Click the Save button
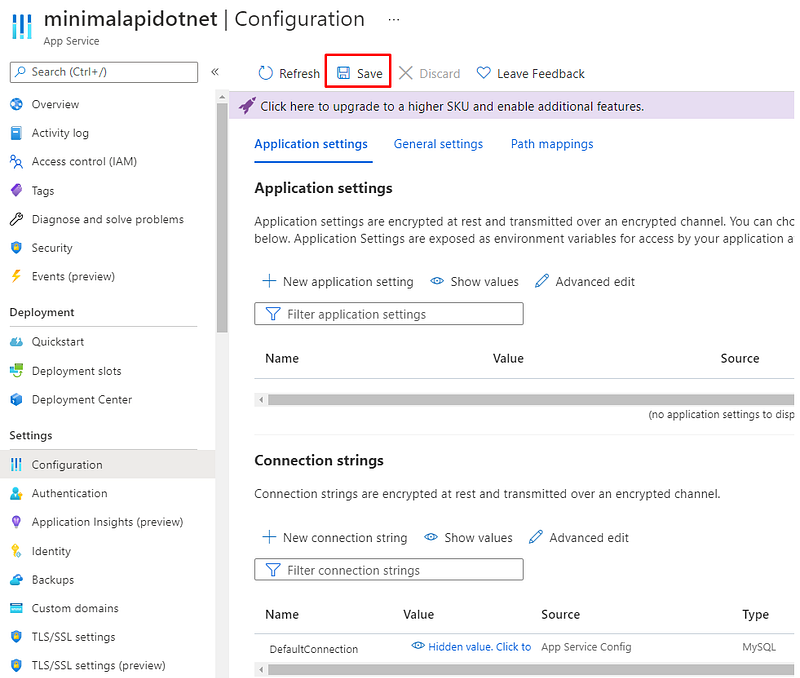The width and height of the screenshot is (800, 678). [x=359, y=73]
